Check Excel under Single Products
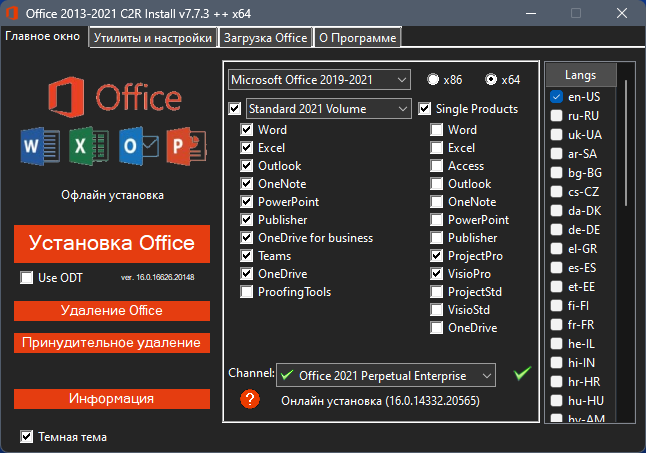Image resolution: width=646 pixels, height=453 pixels. tap(437, 148)
